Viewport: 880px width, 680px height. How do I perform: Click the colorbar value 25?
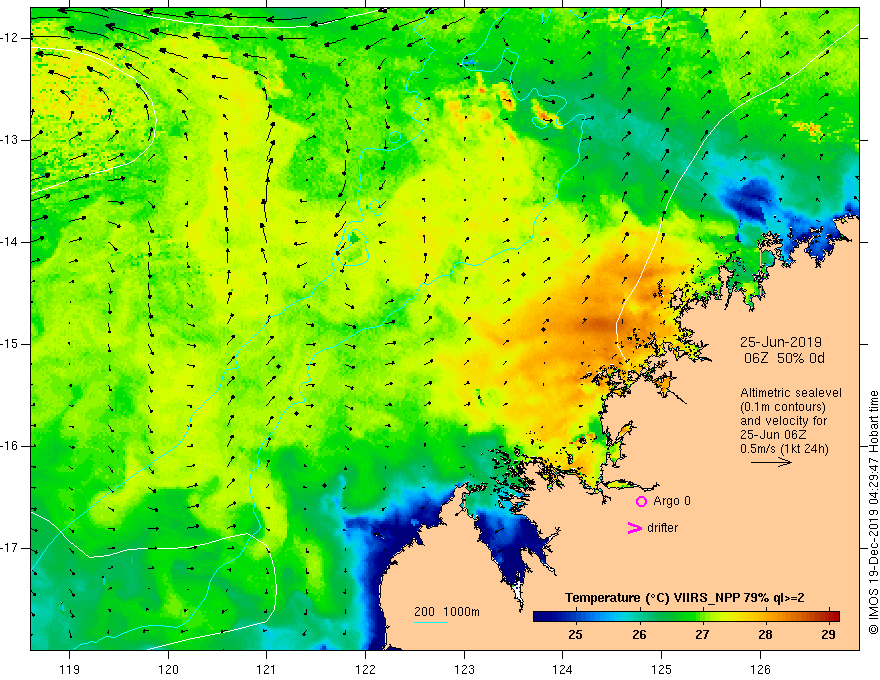point(575,635)
